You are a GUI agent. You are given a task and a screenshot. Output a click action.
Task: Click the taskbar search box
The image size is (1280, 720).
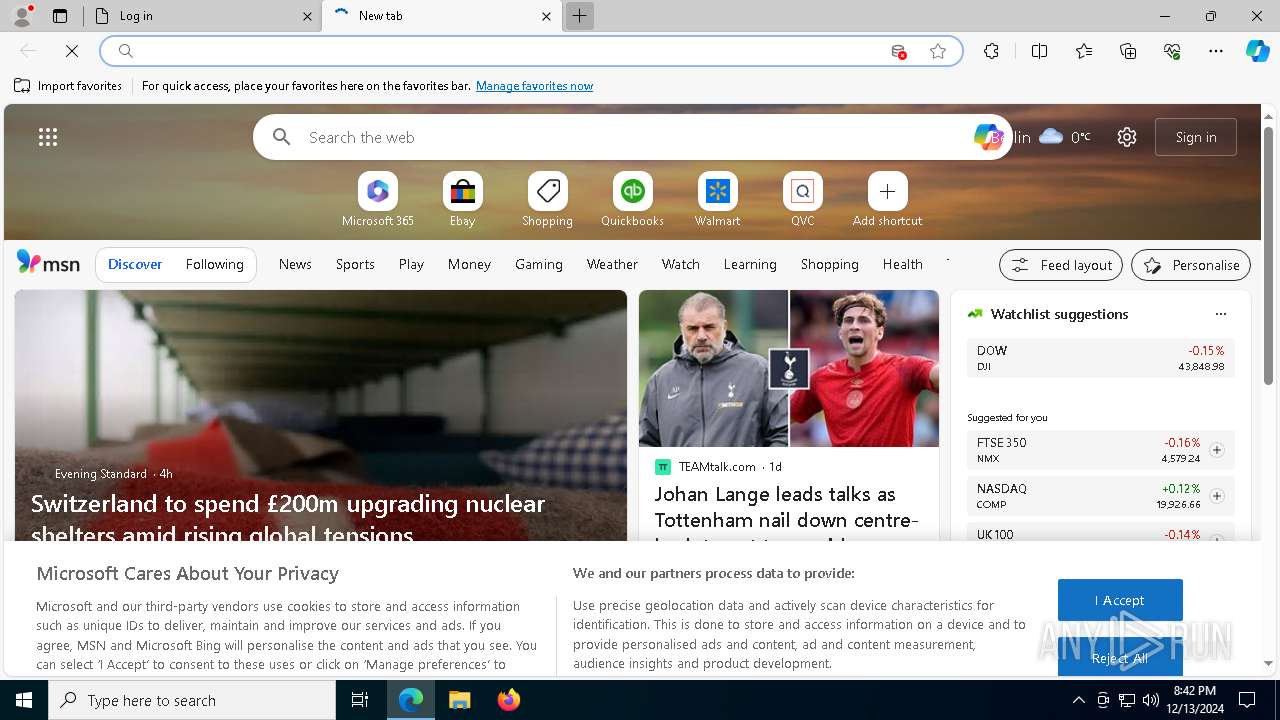pos(192,700)
